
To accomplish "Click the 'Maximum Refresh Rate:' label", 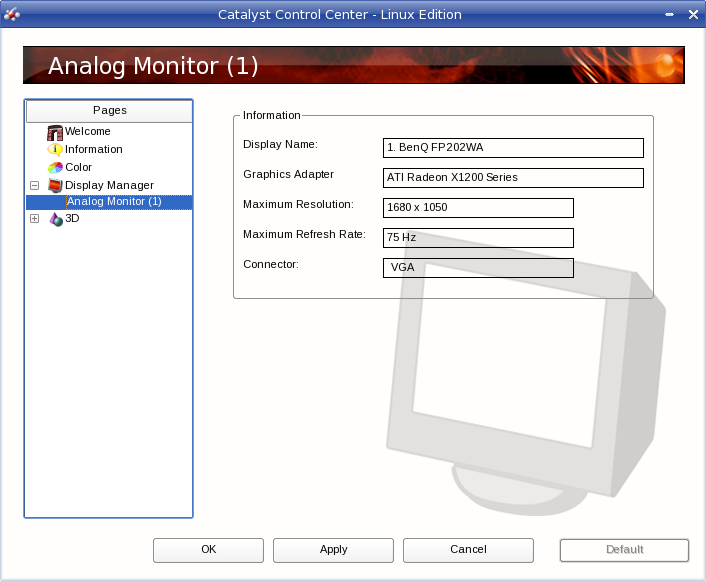I will click(x=304, y=235).
